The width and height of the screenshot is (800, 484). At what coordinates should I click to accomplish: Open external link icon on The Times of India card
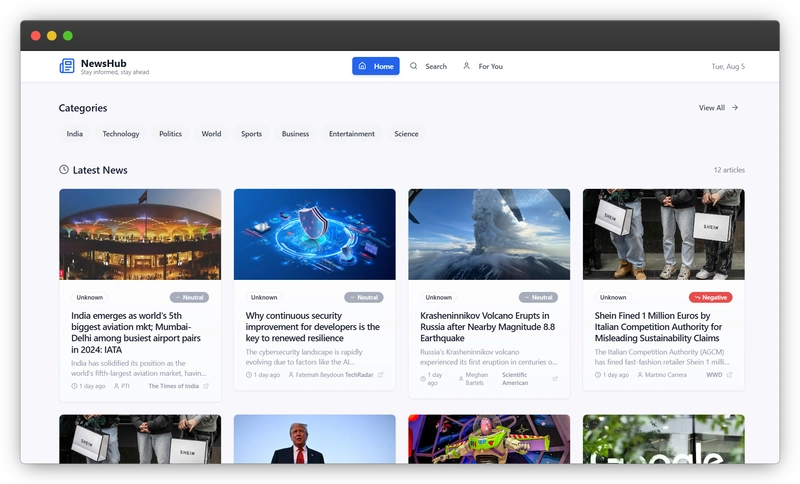point(206,385)
